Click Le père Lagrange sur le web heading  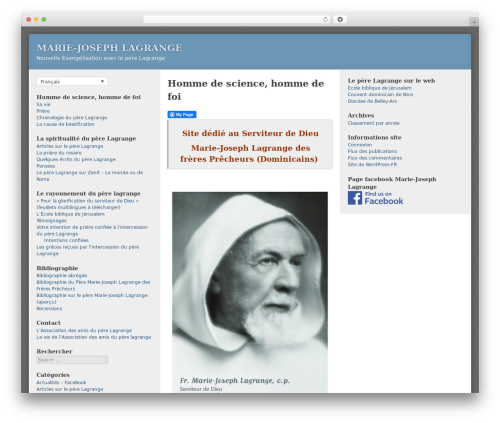coord(391,81)
